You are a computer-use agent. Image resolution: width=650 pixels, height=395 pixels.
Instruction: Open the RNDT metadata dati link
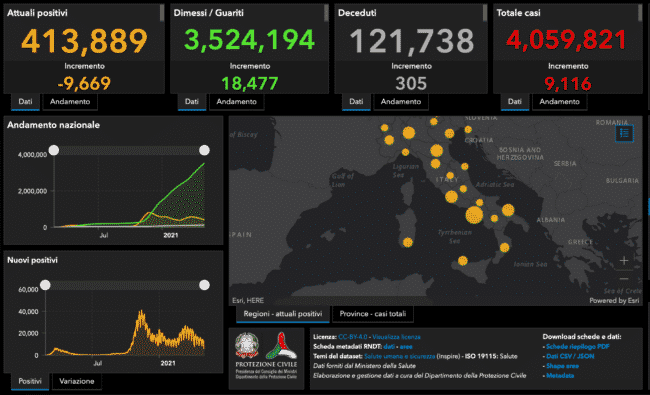point(389,347)
